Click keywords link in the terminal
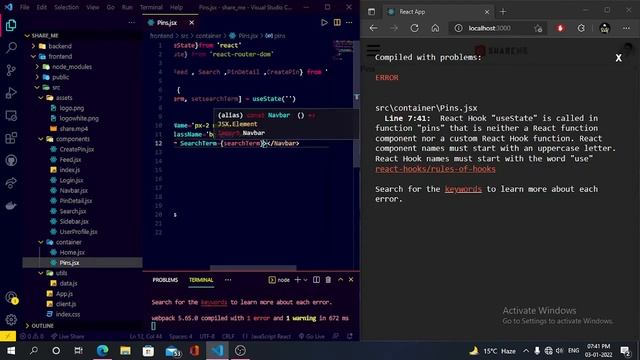640x360 pixels. pyautogui.click(x=214, y=302)
